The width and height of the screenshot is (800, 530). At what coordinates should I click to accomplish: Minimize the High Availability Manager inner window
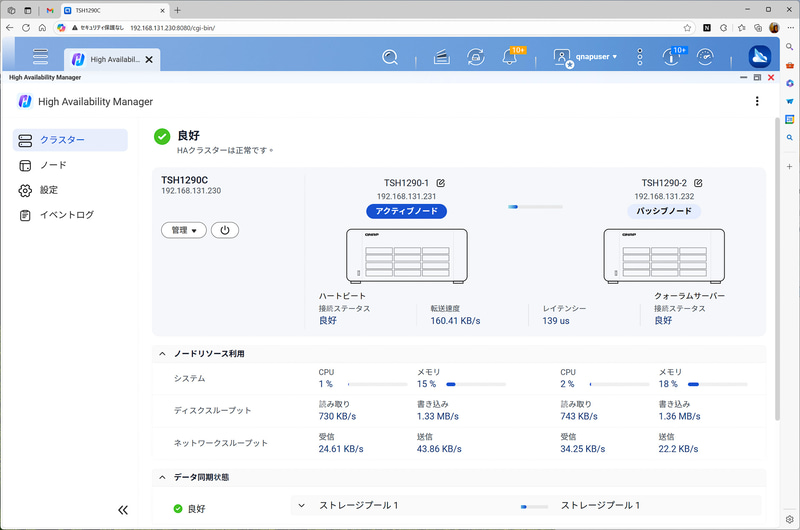[x=743, y=78]
